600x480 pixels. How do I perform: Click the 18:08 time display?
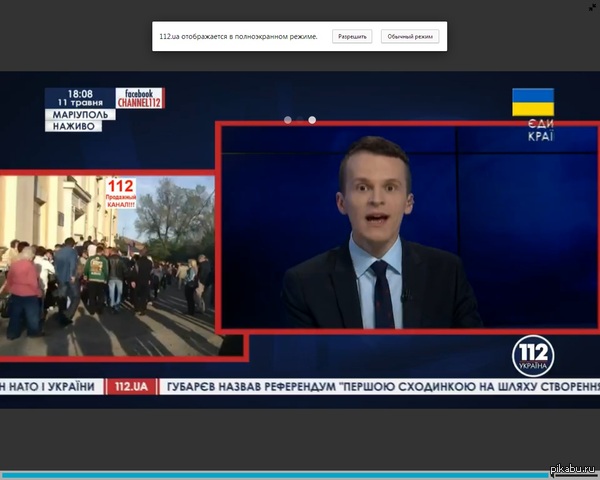pyautogui.click(x=79, y=93)
